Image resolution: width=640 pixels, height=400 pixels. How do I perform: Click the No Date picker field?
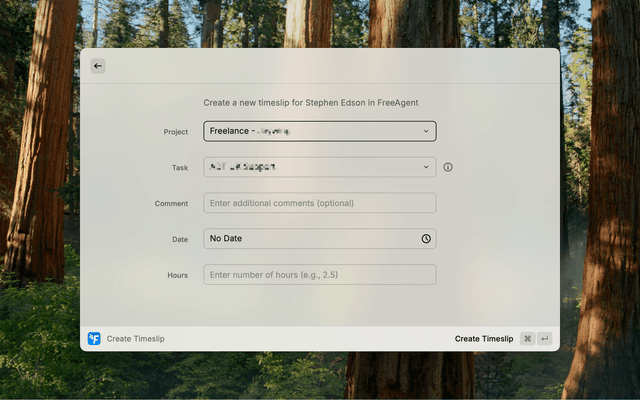pyautogui.click(x=310, y=239)
